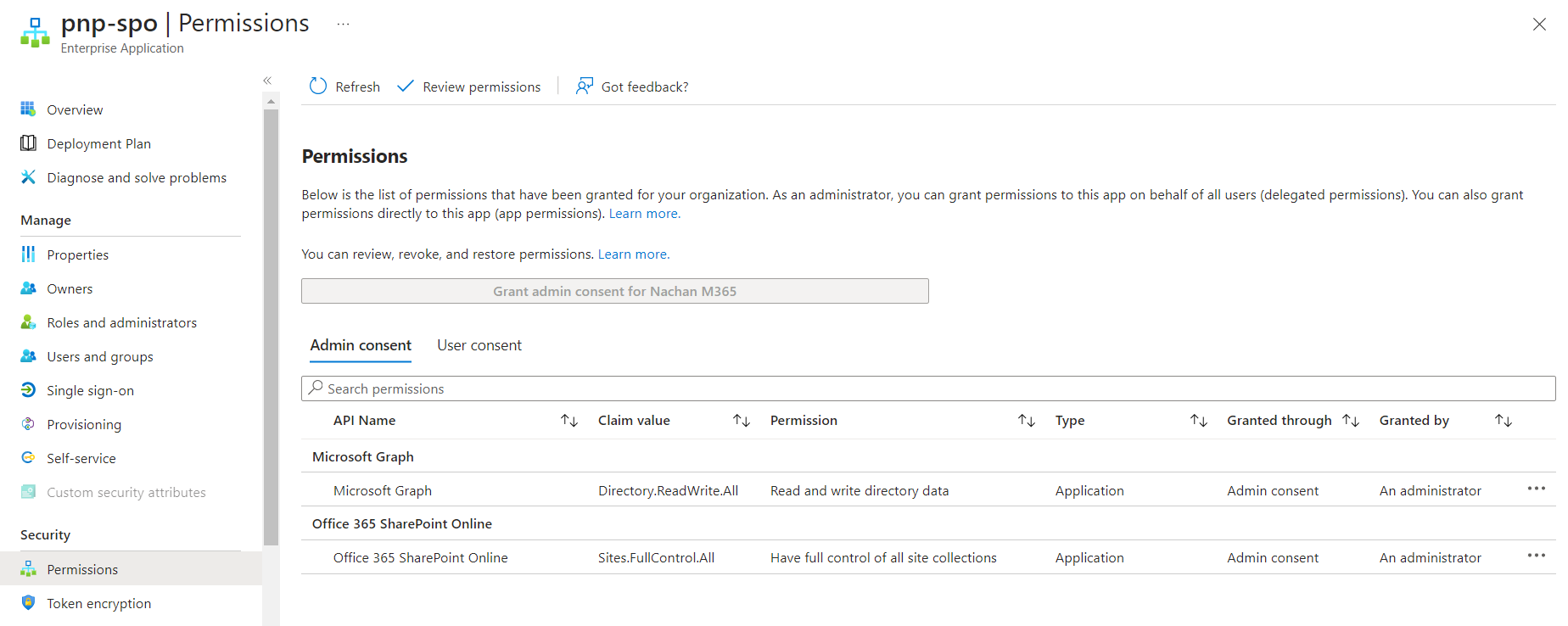Click the Token encryption shield icon
1568x626 pixels.
(x=28, y=603)
